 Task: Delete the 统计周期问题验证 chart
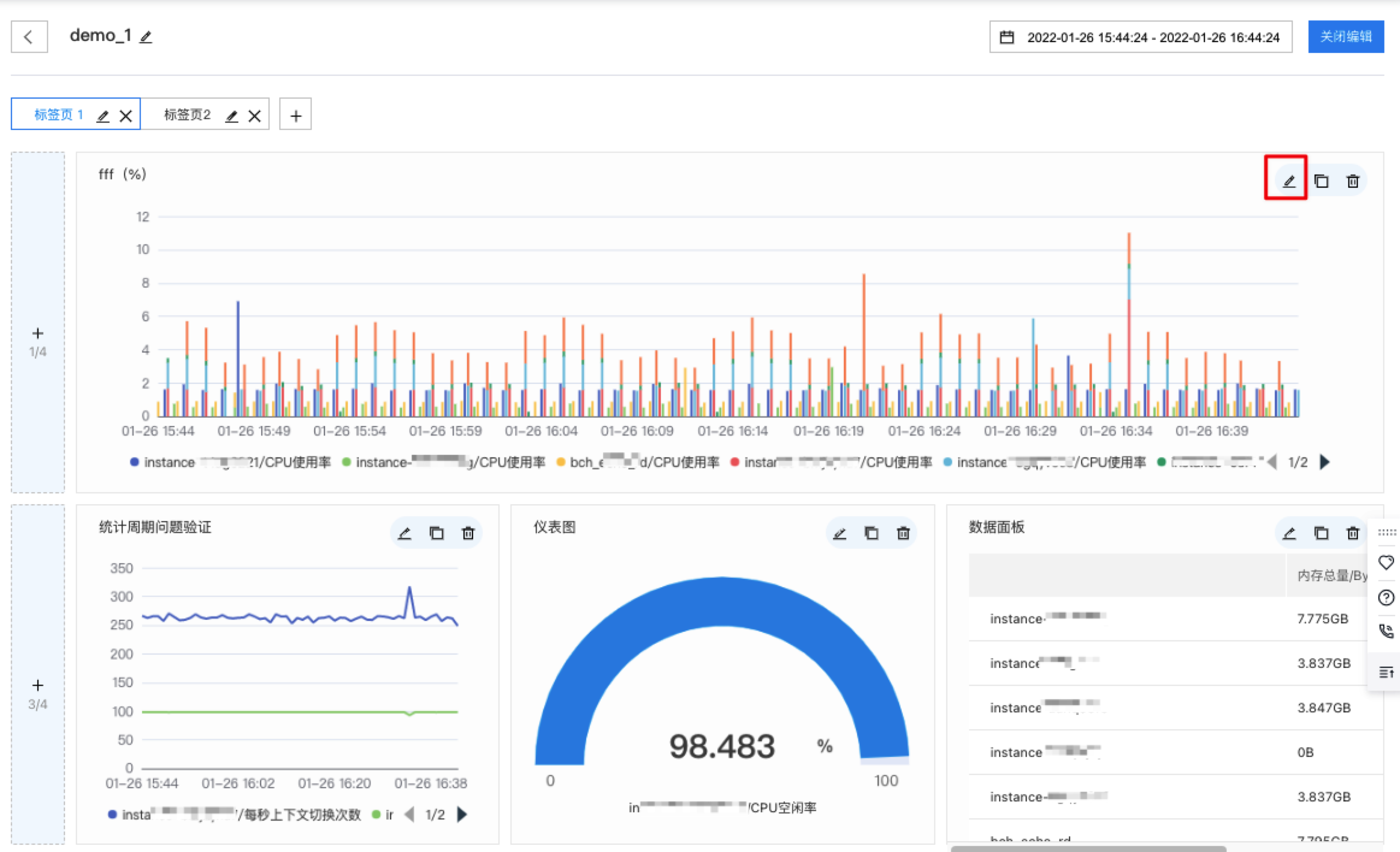468,533
